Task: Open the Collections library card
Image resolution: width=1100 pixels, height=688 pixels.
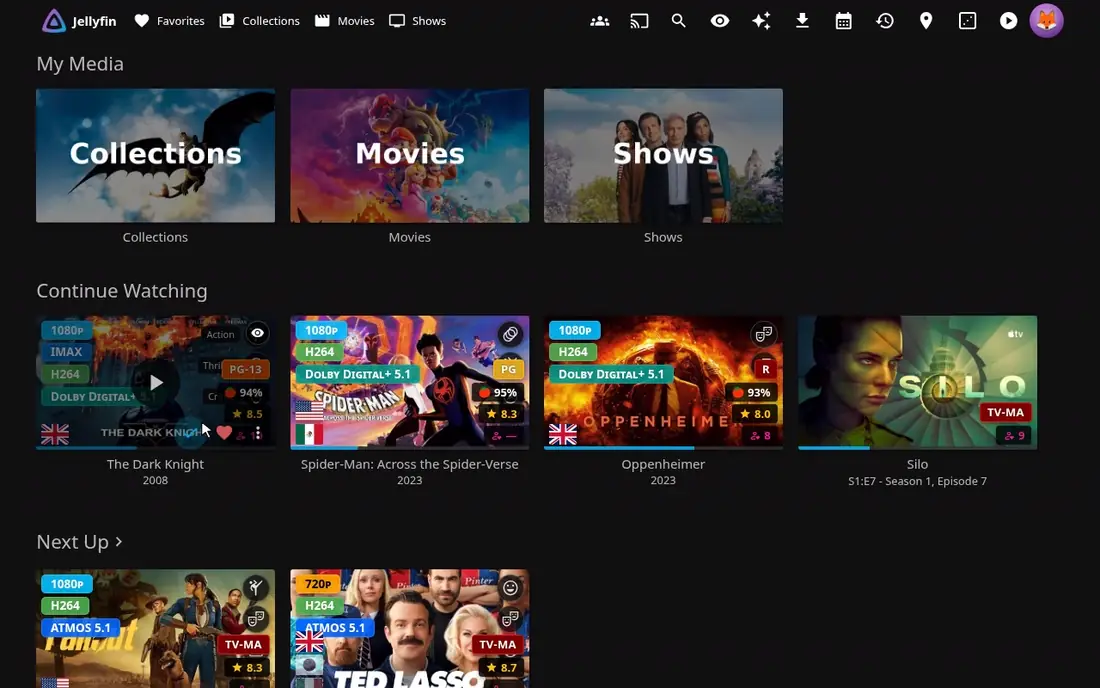Action: 156,155
